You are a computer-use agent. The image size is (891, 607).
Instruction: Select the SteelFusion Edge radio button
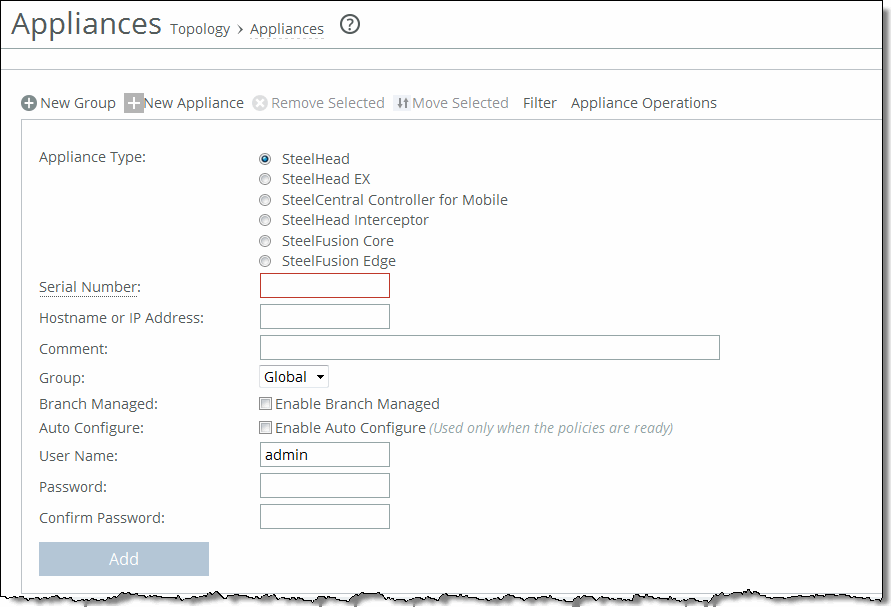265,261
